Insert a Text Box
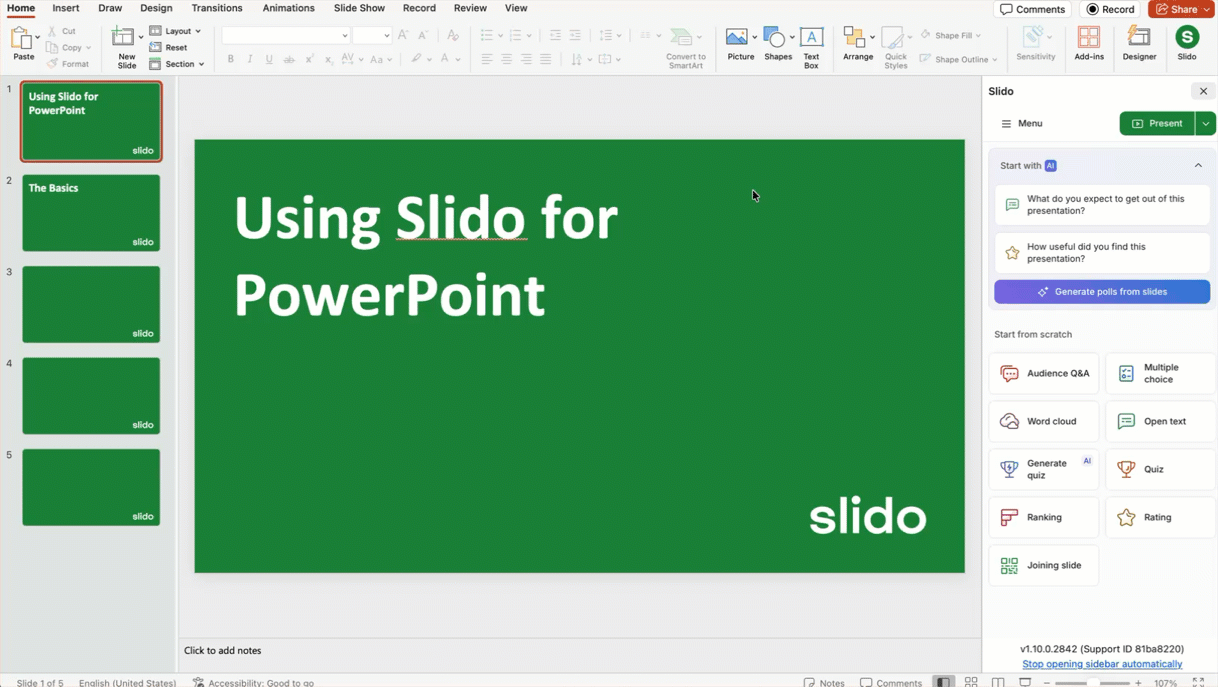Image resolution: width=1218 pixels, height=687 pixels. coord(811,47)
